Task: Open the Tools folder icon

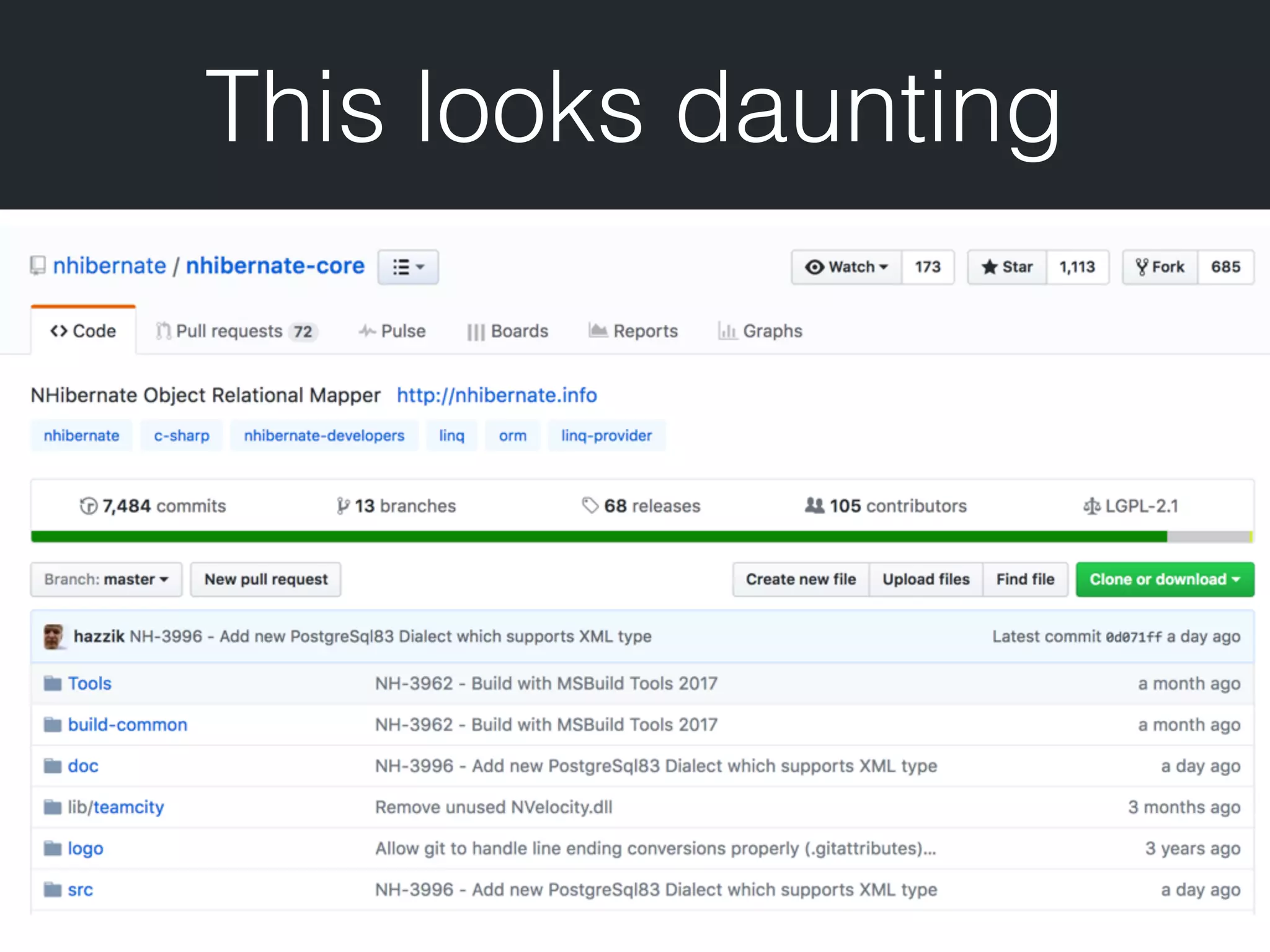Action: click(x=53, y=684)
